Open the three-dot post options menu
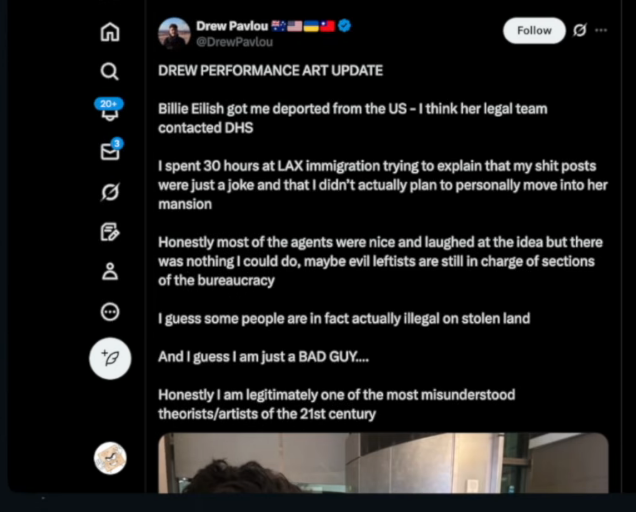 pyautogui.click(x=601, y=30)
